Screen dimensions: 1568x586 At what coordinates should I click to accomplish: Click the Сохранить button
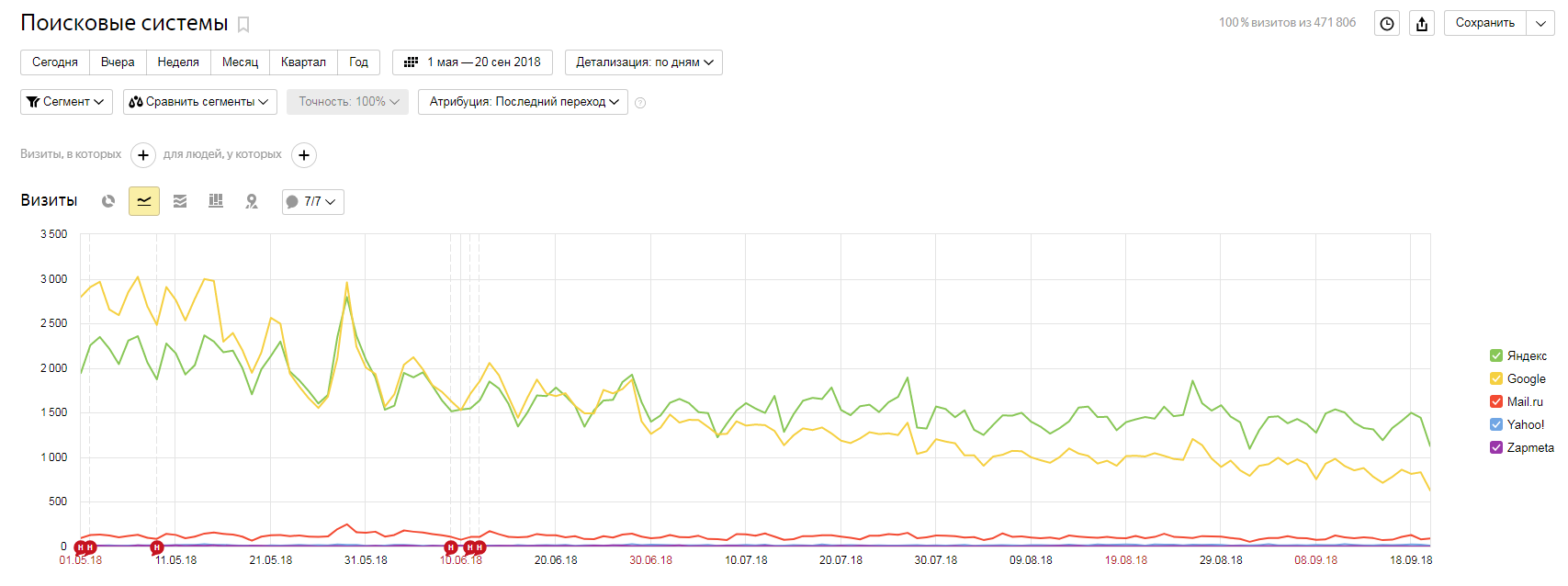coord(1484,23)
